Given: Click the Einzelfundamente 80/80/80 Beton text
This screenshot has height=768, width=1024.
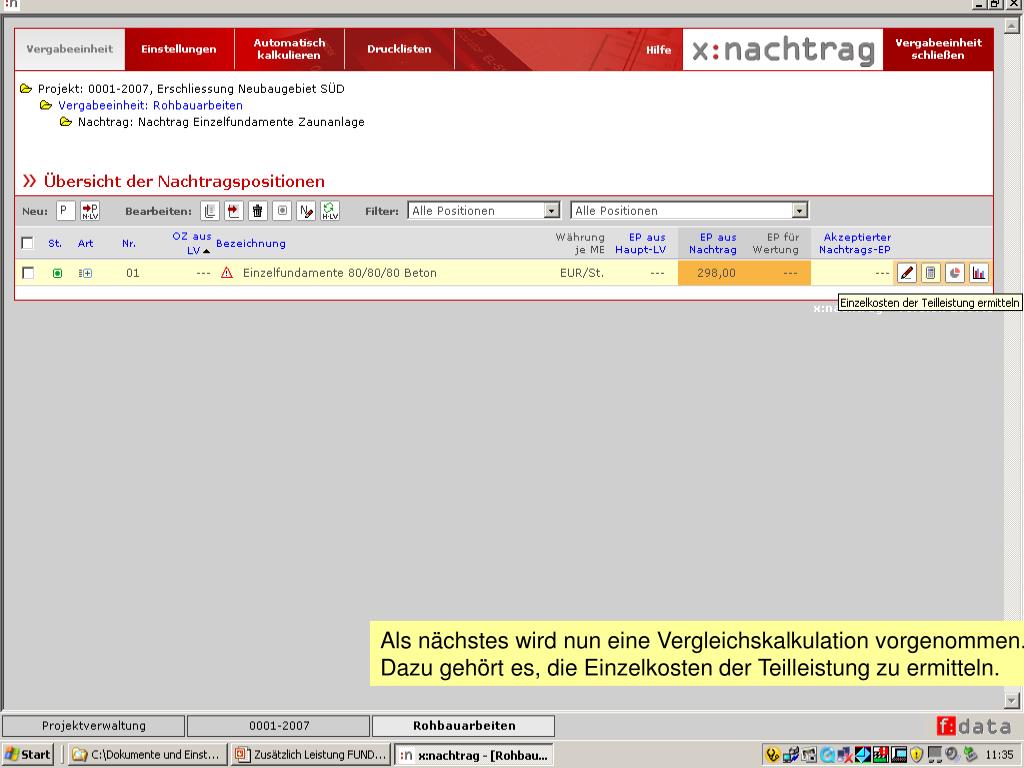Looking at the screenshot, I should (340, 273).
